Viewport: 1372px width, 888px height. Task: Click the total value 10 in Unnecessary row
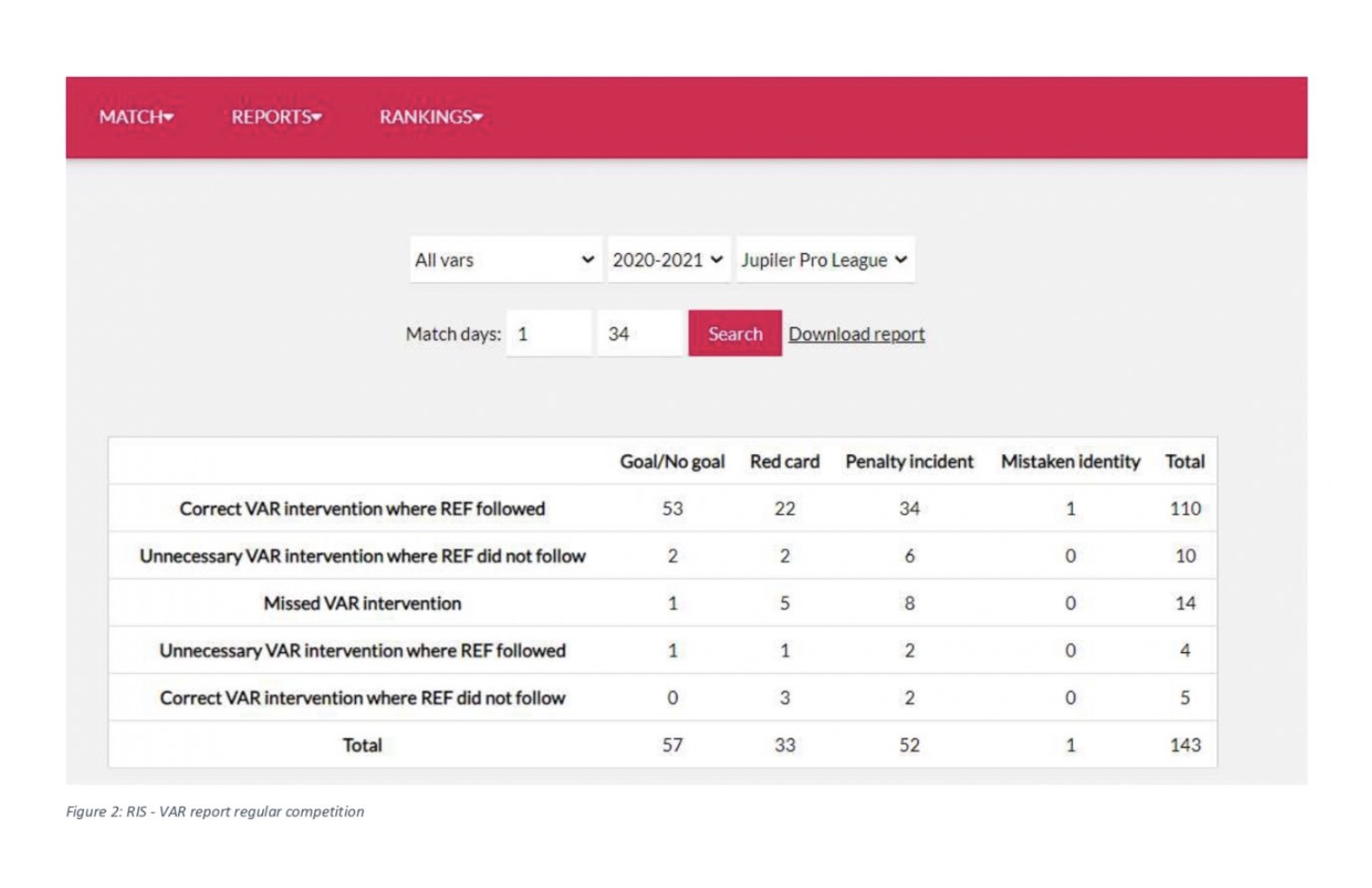click(1185, 556)
